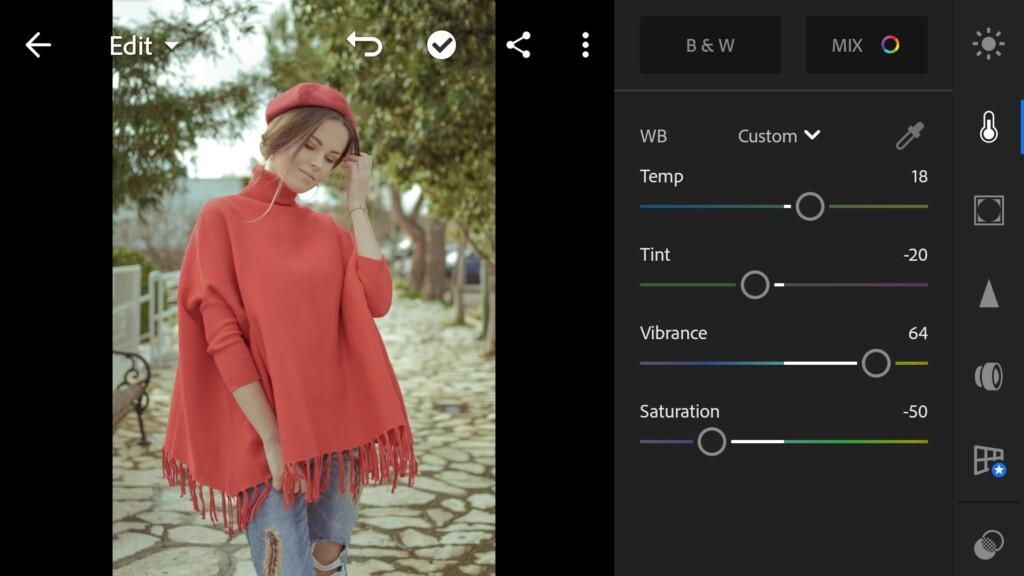This screenshot has width=1024, height=576.
Task: Undo the last adjustment
Action: coord(364,45)
